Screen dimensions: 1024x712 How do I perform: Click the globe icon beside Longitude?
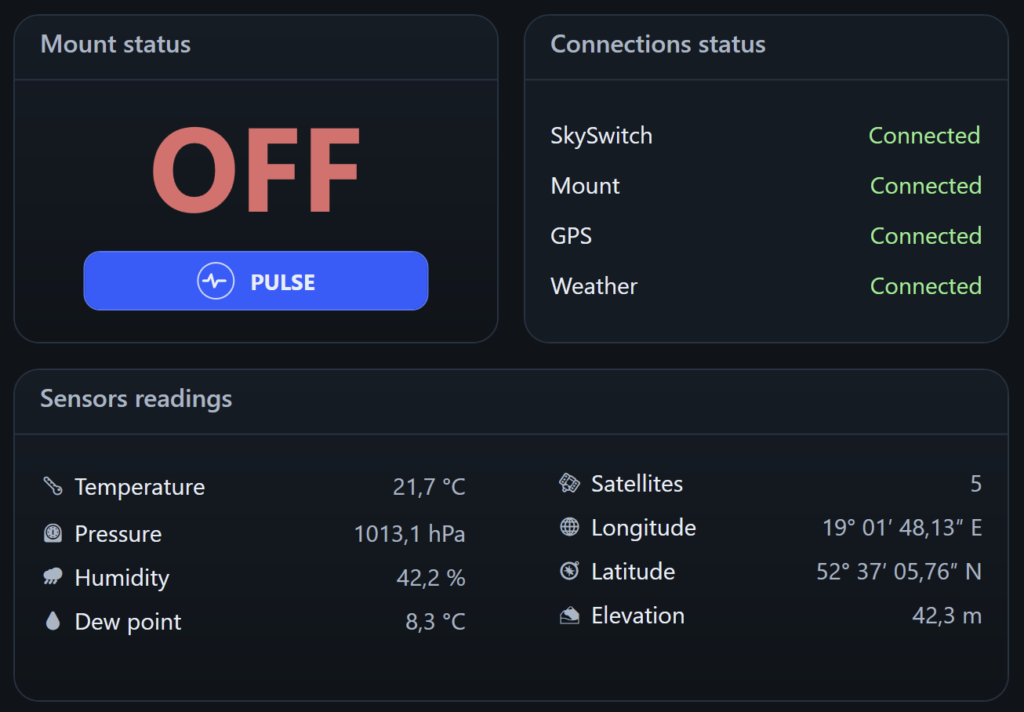(x=570, y=527)
